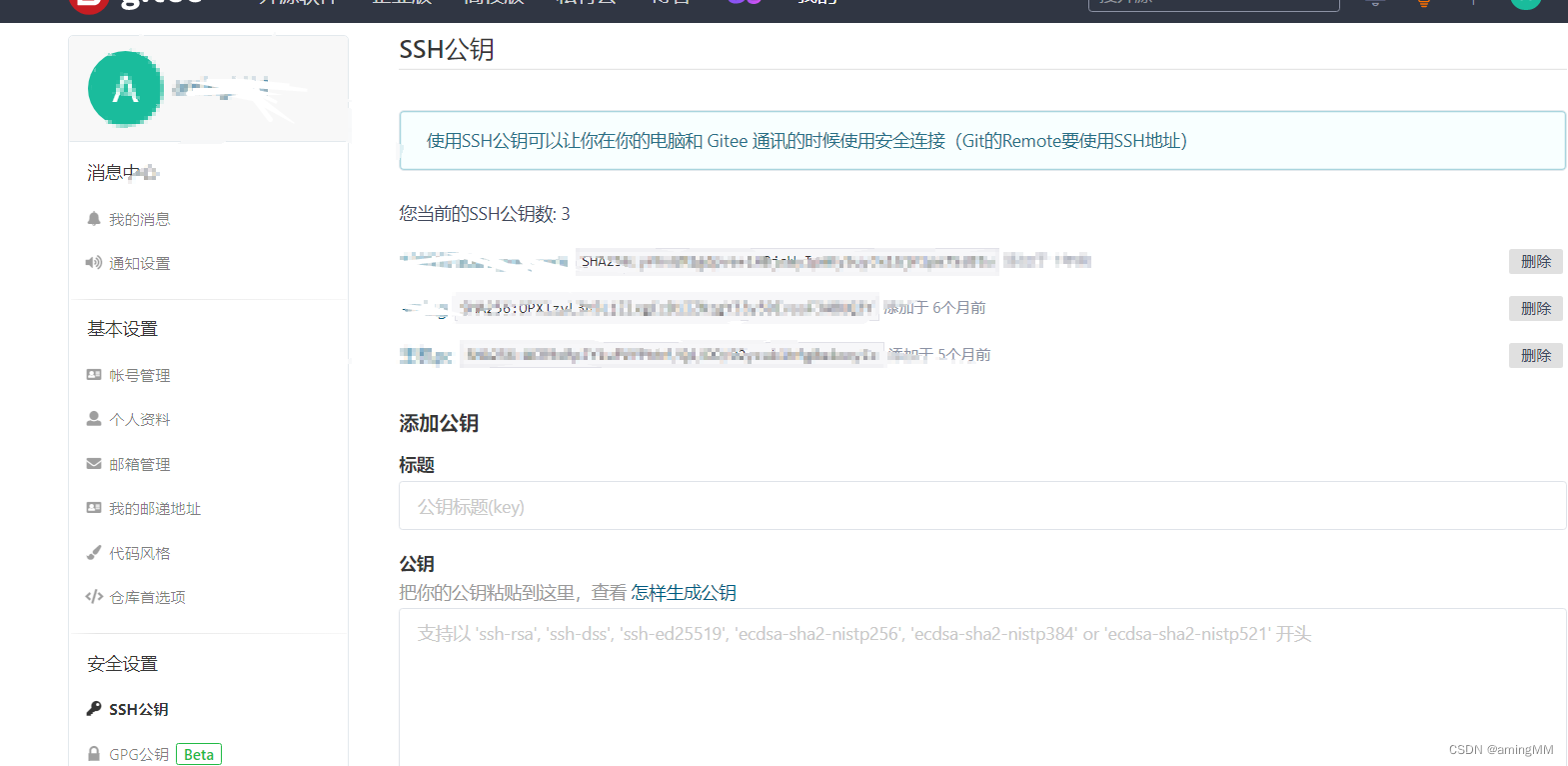1568x766 pixels.
Task: Delete the SSH key added 6个月前
Action: coord(1535,308)
